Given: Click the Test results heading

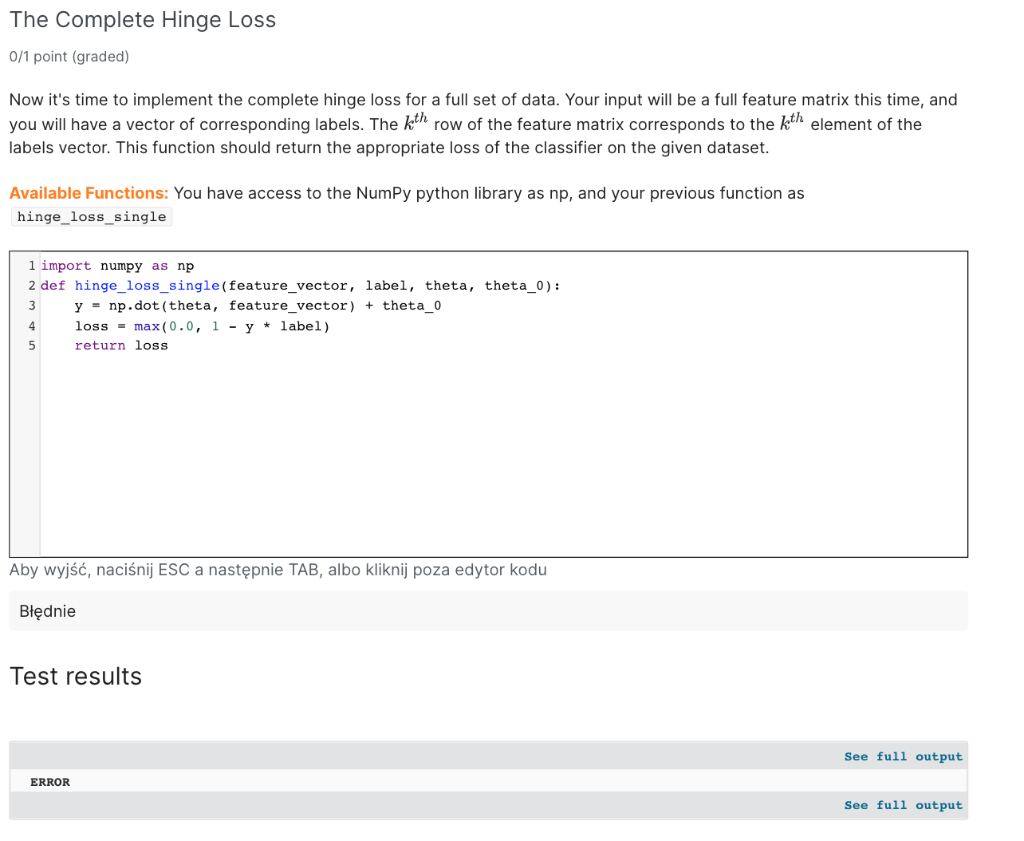Looking at the screenshot, I should click(75, 676).
